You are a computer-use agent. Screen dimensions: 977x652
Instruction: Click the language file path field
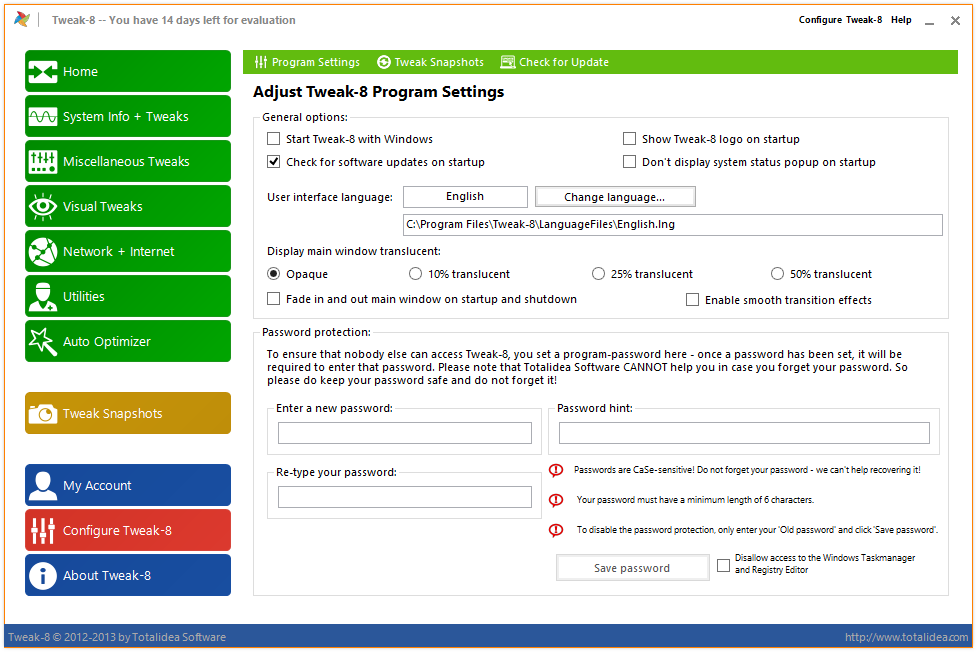672,224
